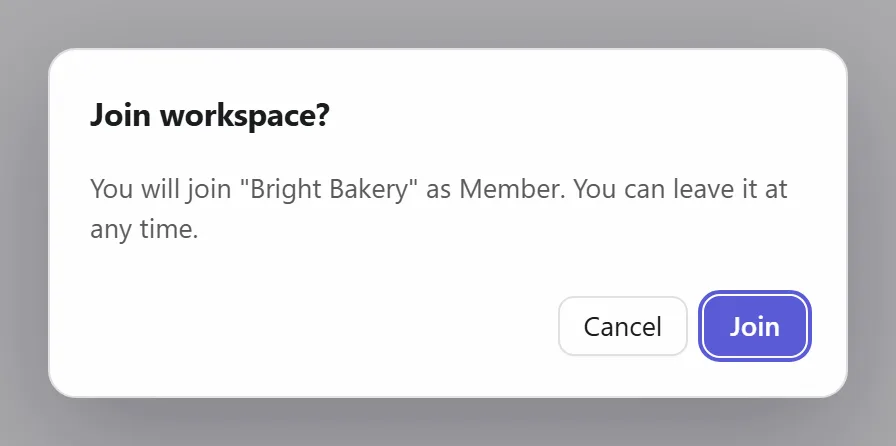
Task: Decline joining by choosing Cancel
Action: pyautogui.click(x=622, y=326)
